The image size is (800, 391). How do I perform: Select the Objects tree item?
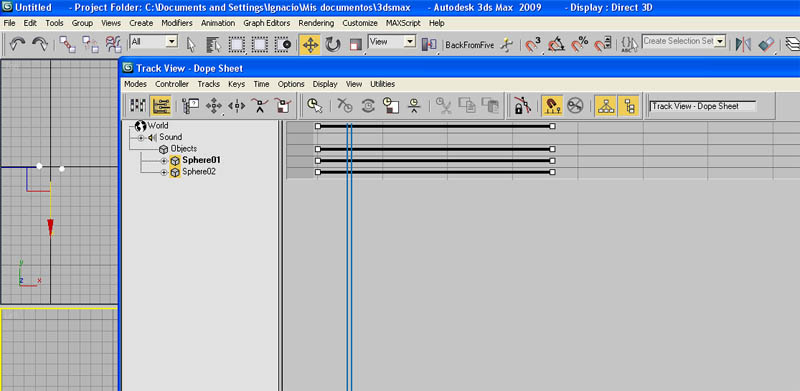pos(184,149)
